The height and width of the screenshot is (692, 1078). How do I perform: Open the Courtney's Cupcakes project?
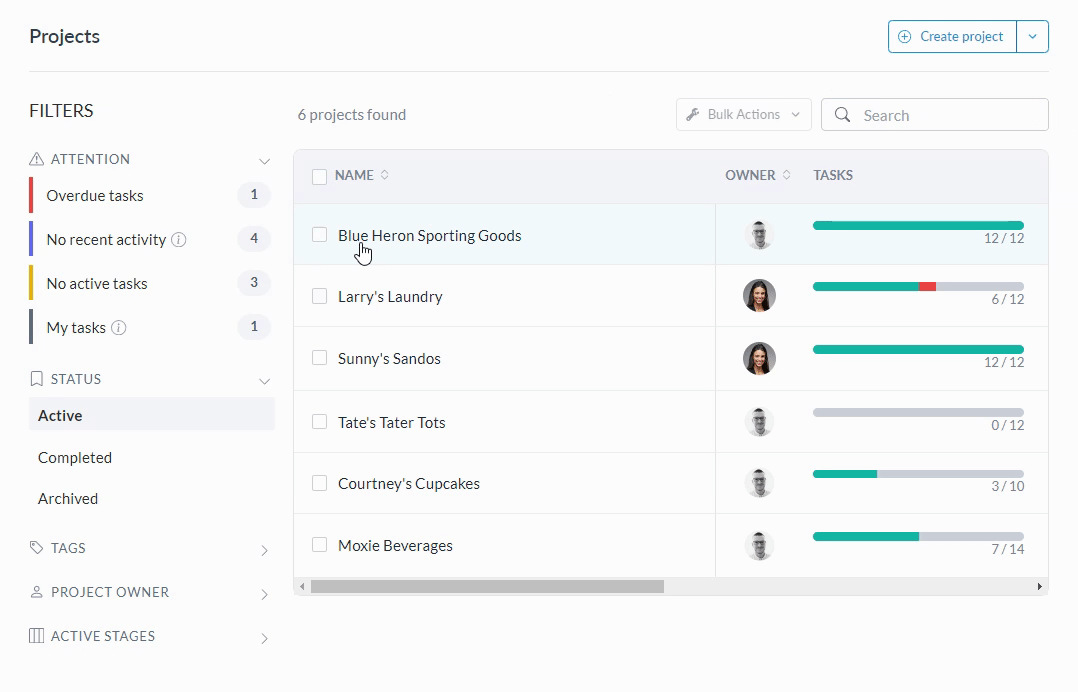click(408, 484)
